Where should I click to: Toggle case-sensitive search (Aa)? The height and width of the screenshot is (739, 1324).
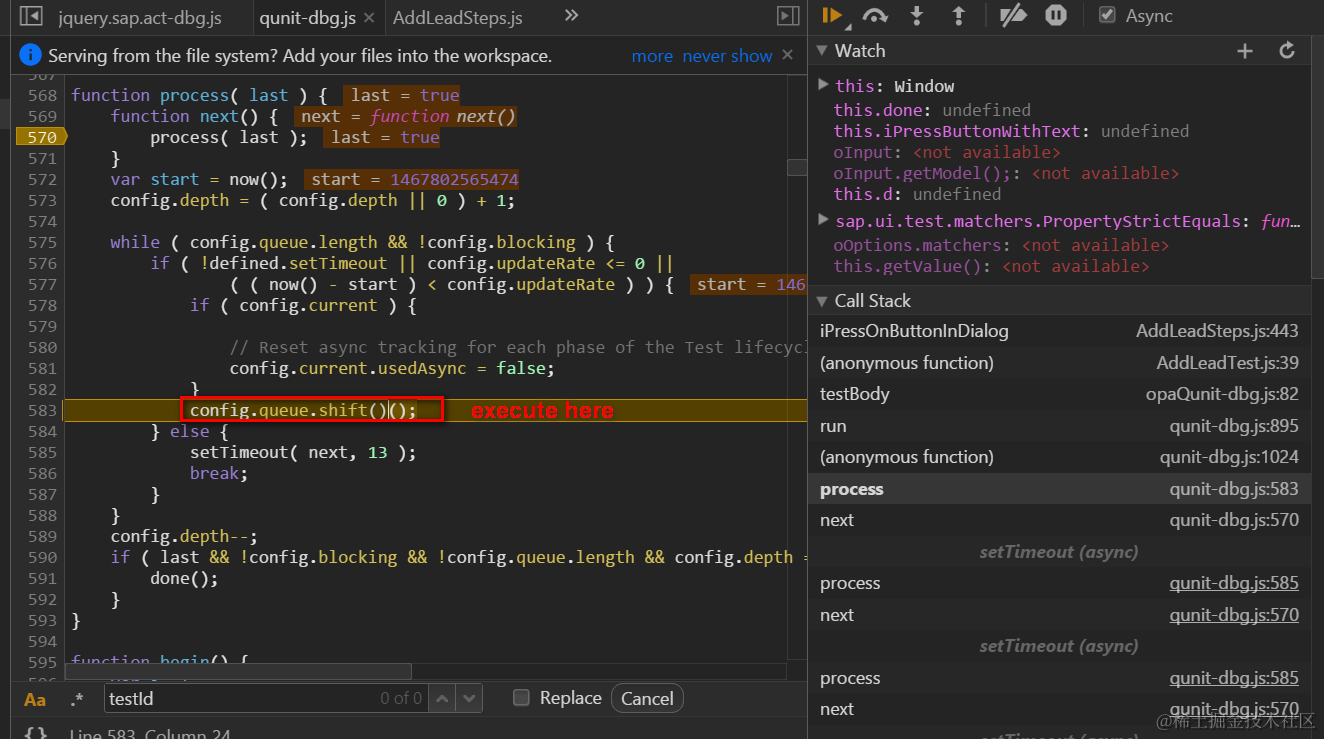point(35,699)
